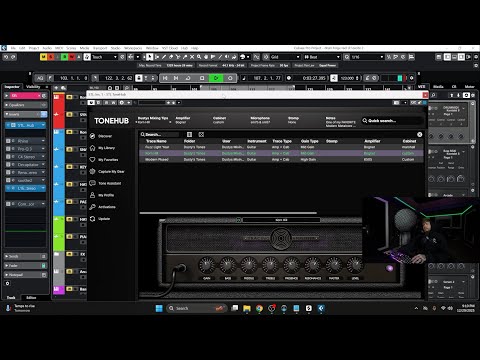
Task: Open the Project menu
Action: pyautogui.click(x=34, y=48)
